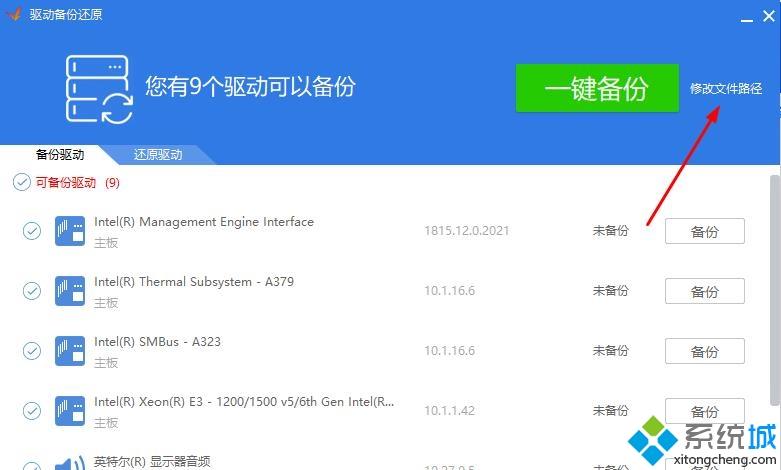Back up the Thermal Subsystem A379 driver

tap(705, 291)
